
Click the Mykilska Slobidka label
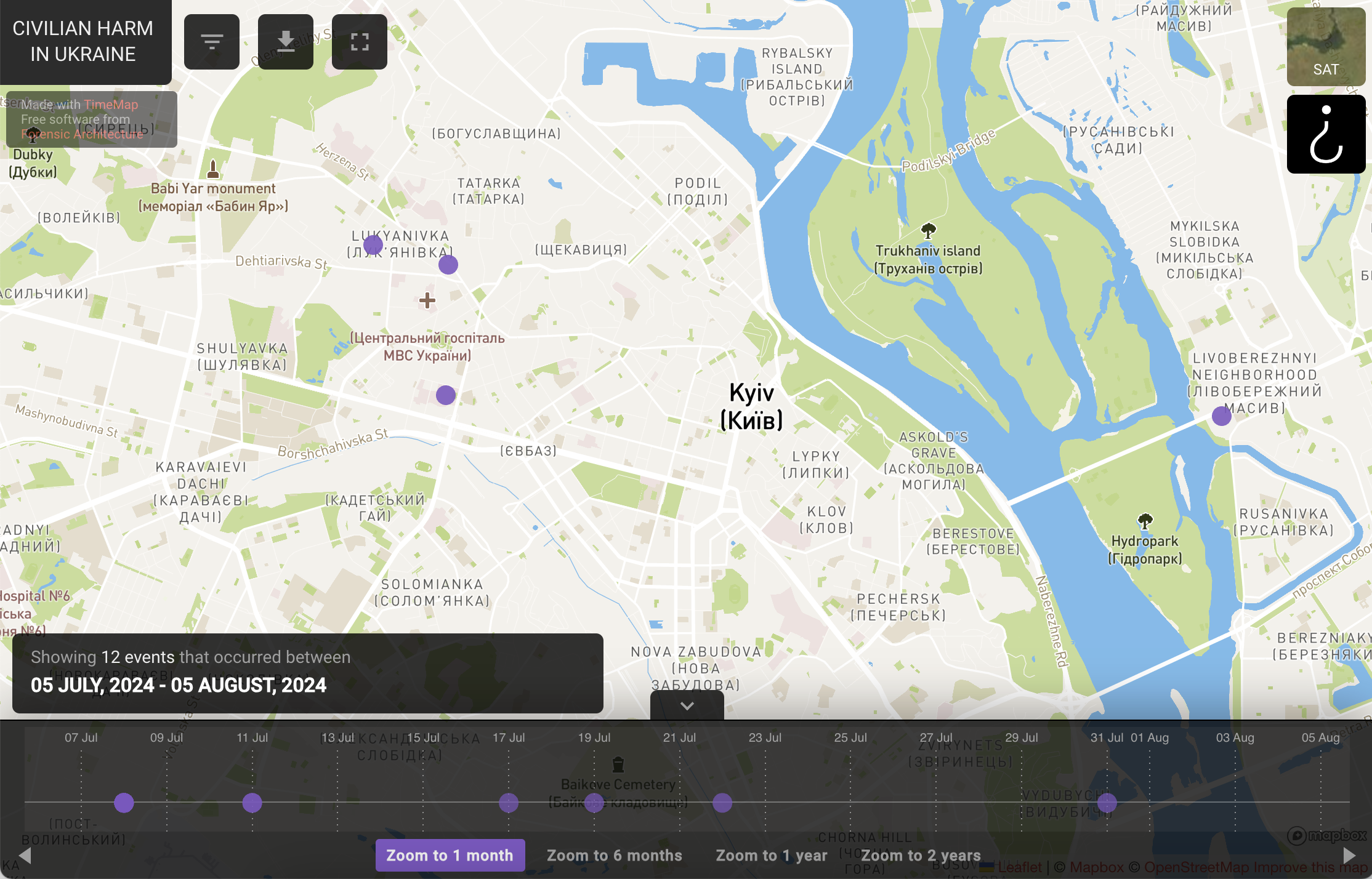pos(1205,250)
